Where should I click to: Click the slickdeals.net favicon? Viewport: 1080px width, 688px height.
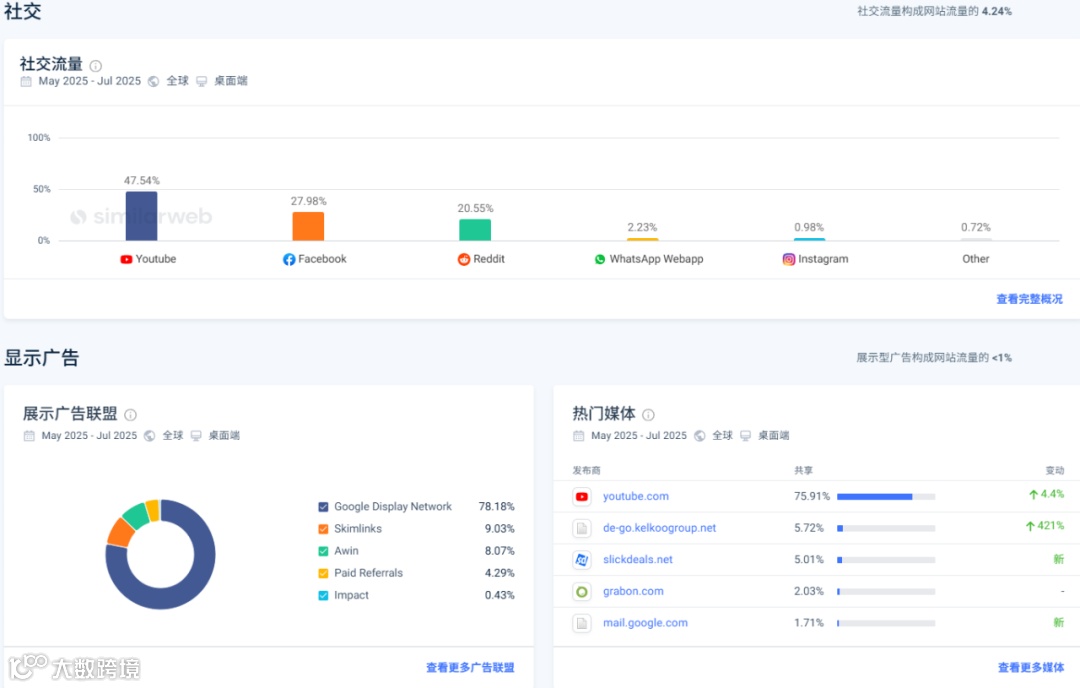pos(582,560)
